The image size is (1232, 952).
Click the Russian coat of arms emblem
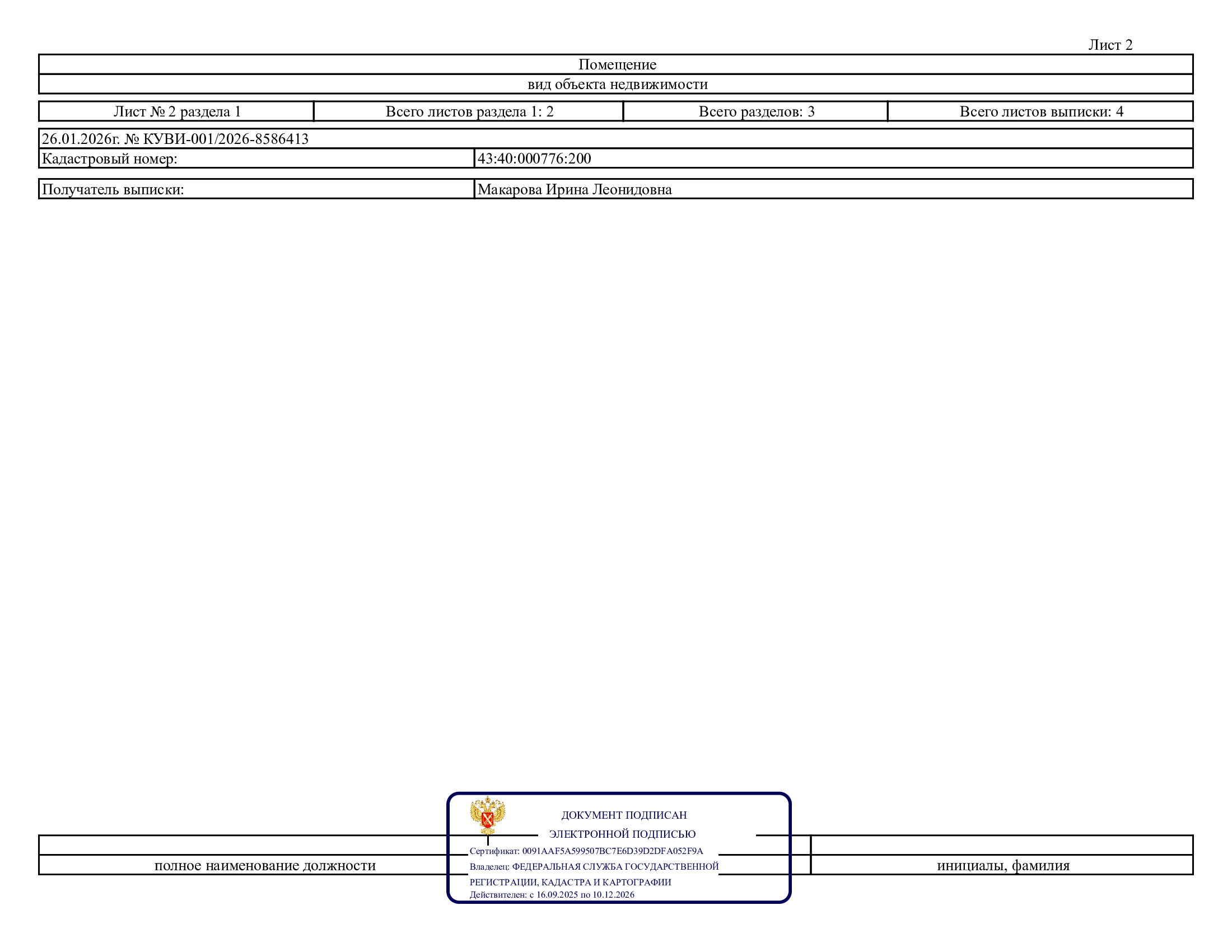pyautogui.click(x=487, y=815)
